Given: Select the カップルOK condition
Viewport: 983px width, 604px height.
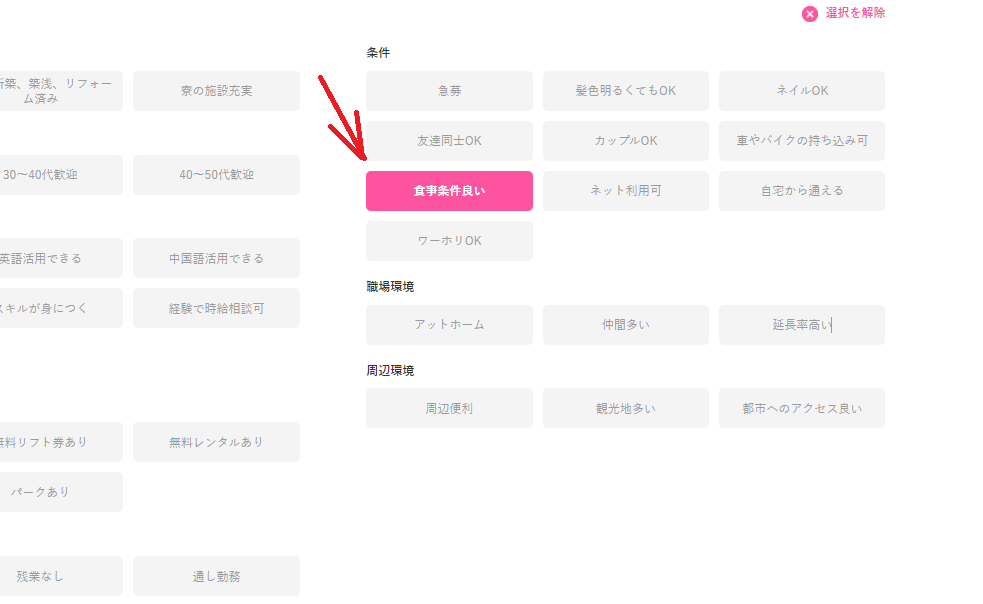Looking at the screenshot, I should (x=626, y=141).
